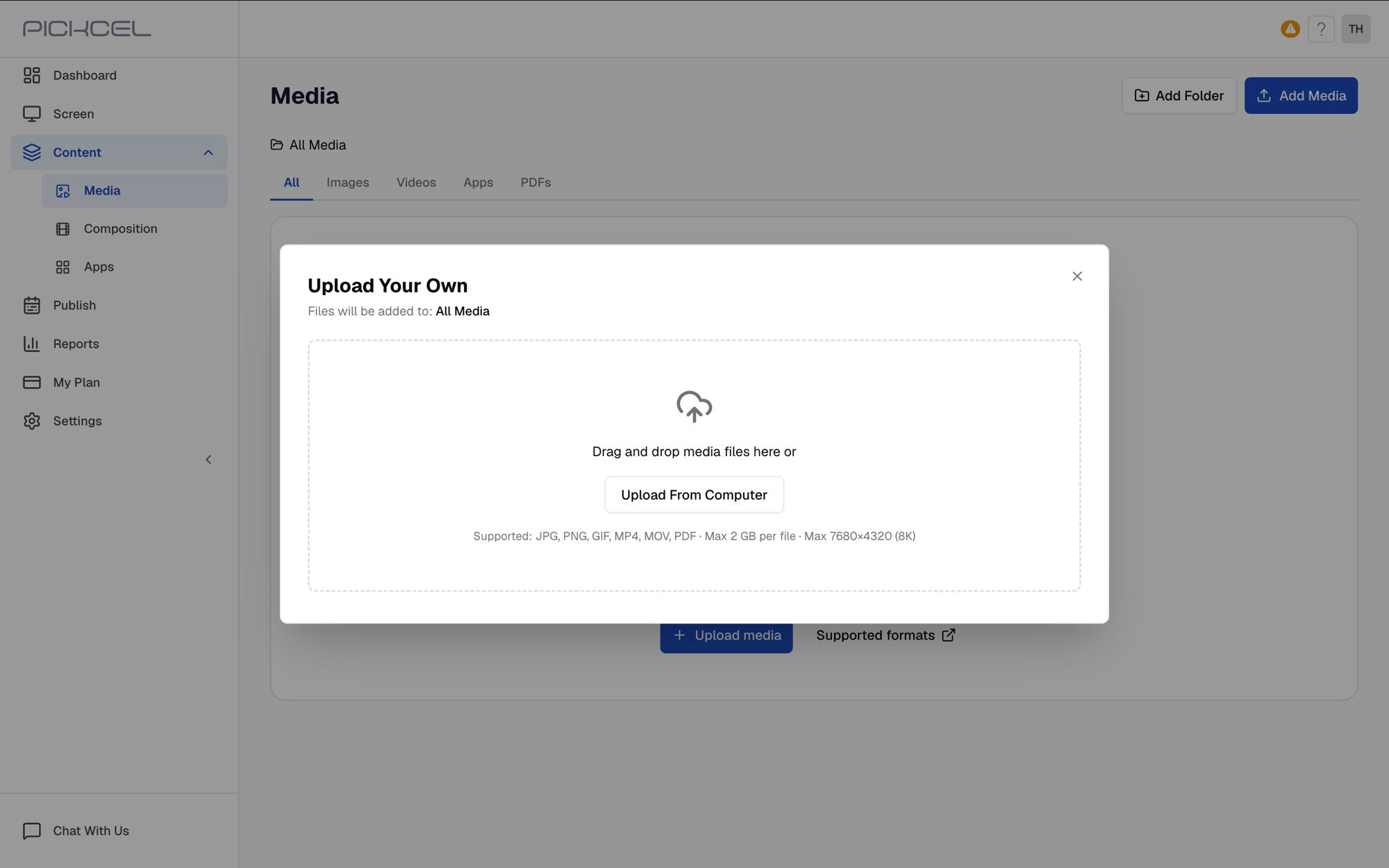Switch to the Apps tab
The width and height of the screenshot is (1389, 868).
click(x=479, y=183)
